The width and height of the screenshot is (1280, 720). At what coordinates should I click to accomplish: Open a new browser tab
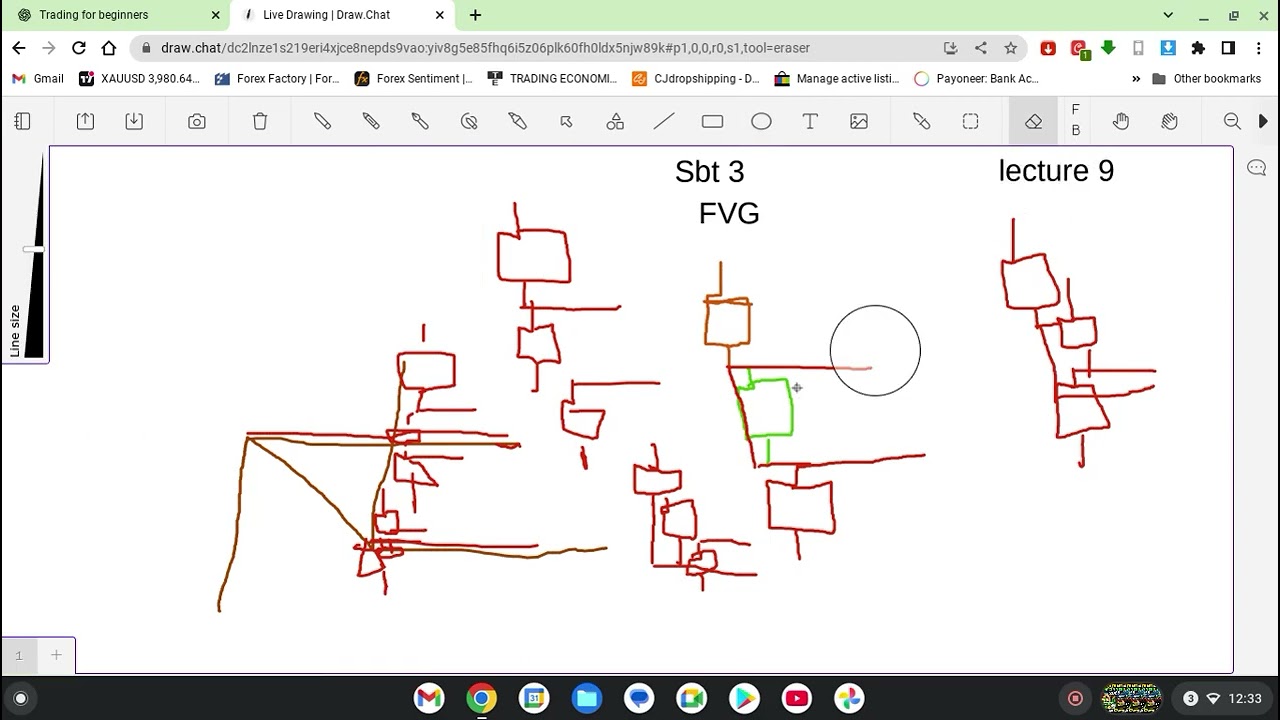[x=475, y=15]
